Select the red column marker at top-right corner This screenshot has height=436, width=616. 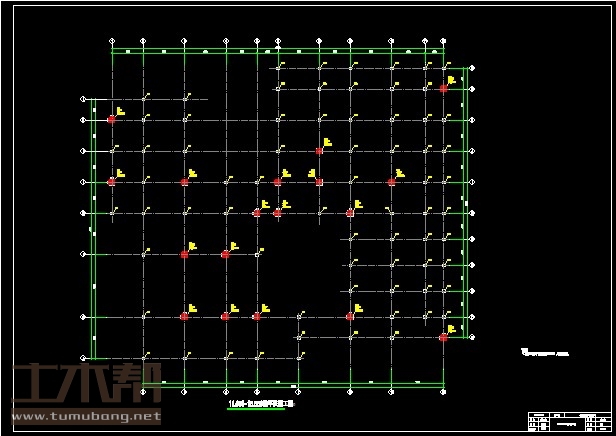(x=443, y=88)
